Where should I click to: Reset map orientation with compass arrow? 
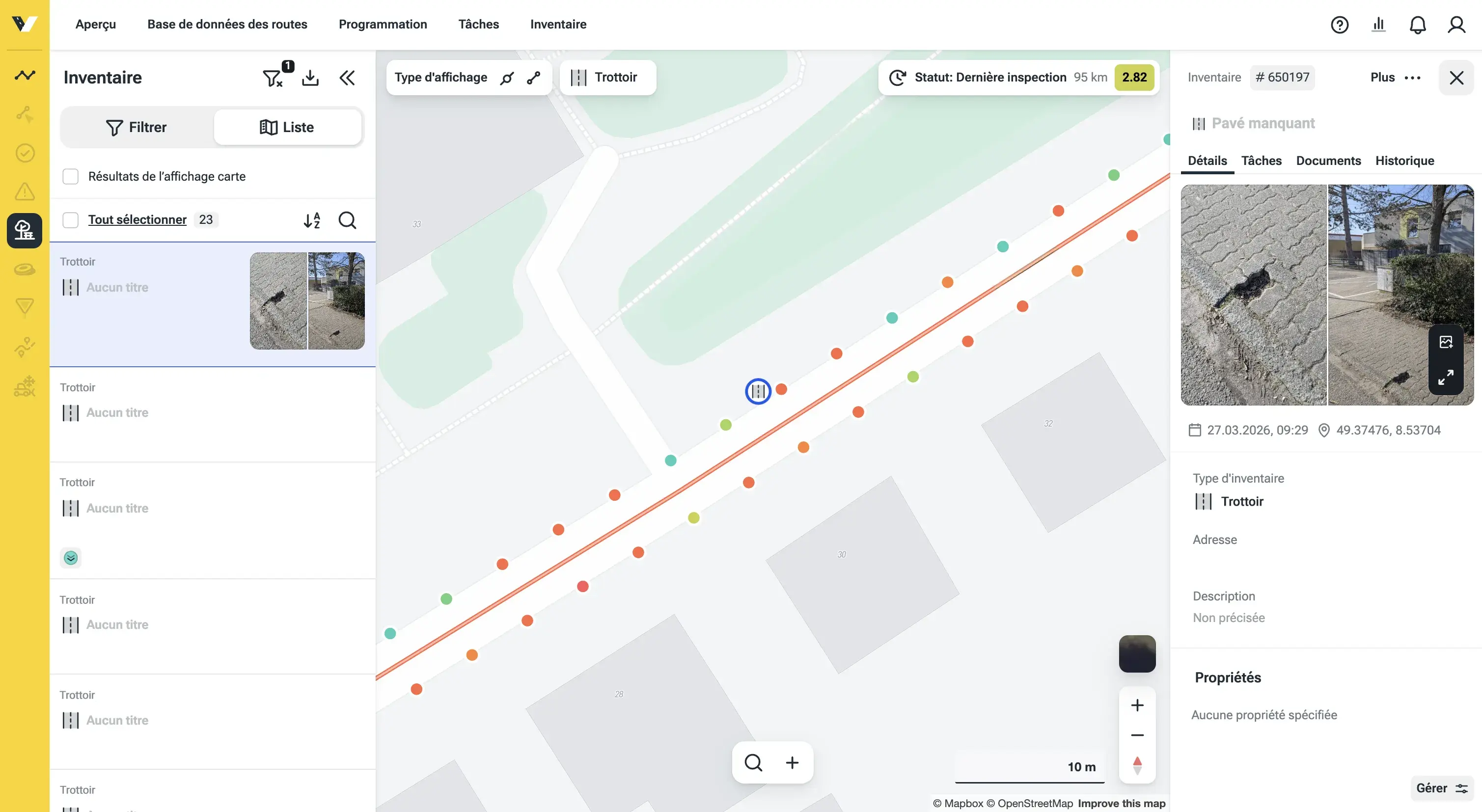coord(1137,765)
